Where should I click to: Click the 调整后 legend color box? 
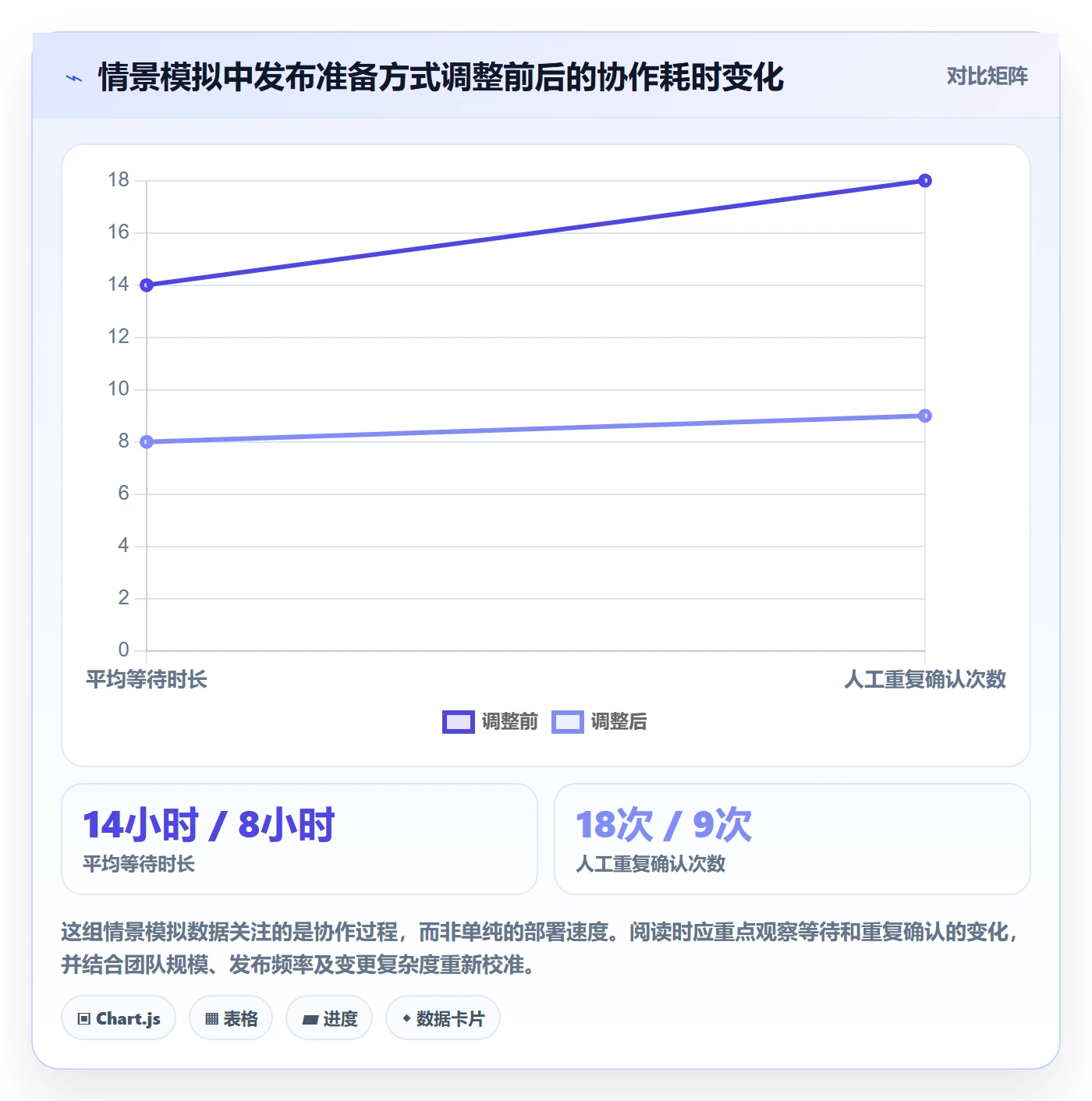pos(568,722)
